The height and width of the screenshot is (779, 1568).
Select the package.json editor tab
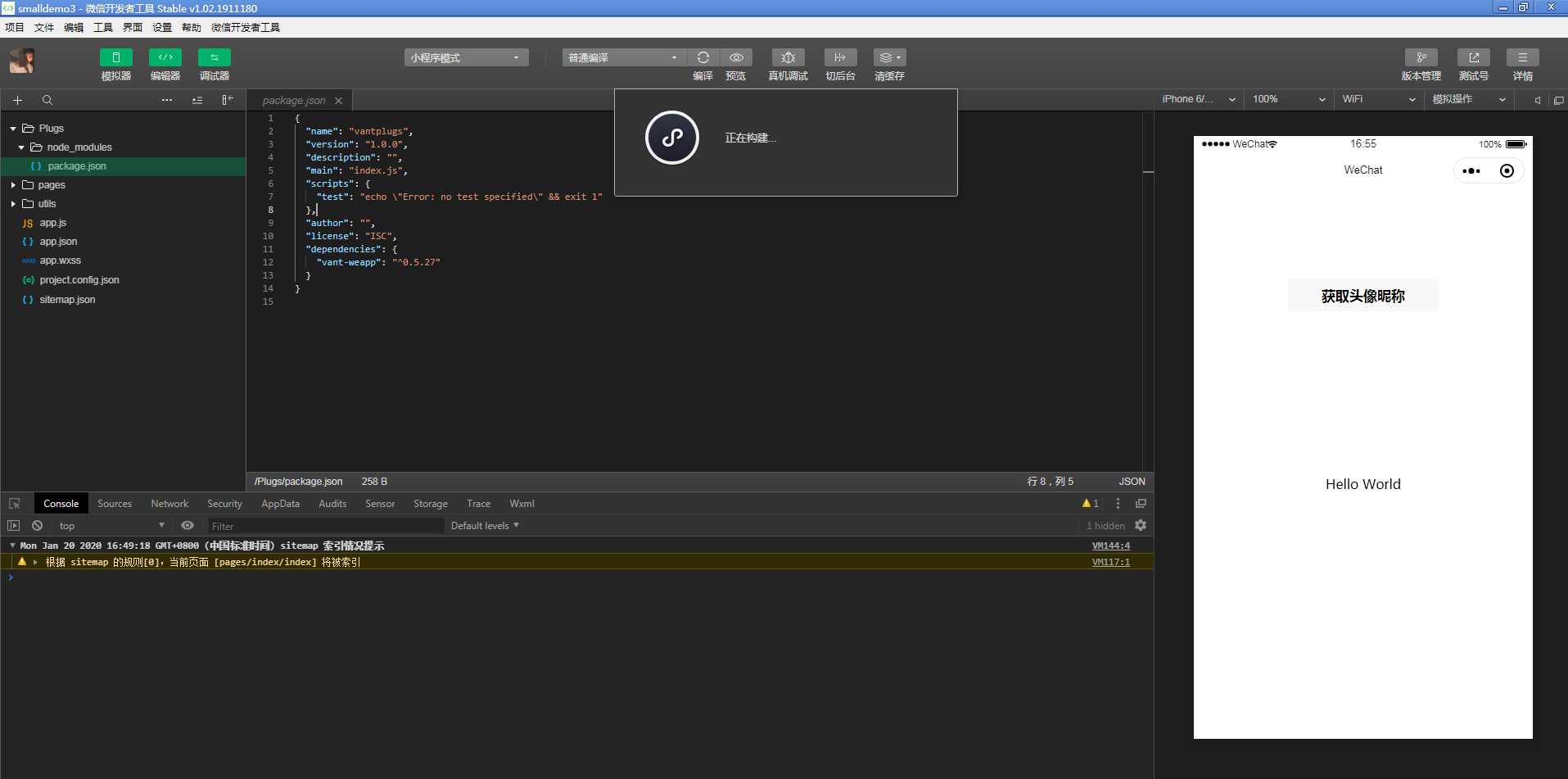(x=294, y=101)
